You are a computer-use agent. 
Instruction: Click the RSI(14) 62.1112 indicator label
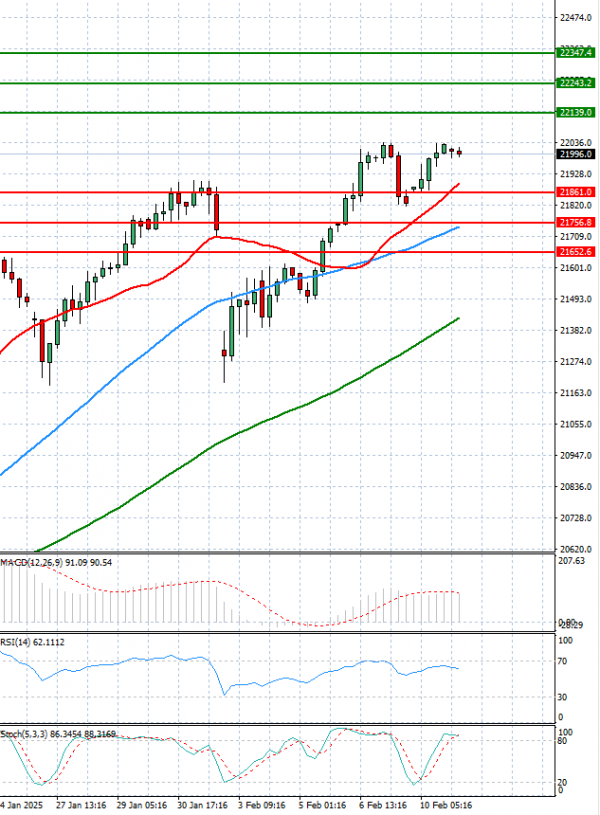coord(32,642)
